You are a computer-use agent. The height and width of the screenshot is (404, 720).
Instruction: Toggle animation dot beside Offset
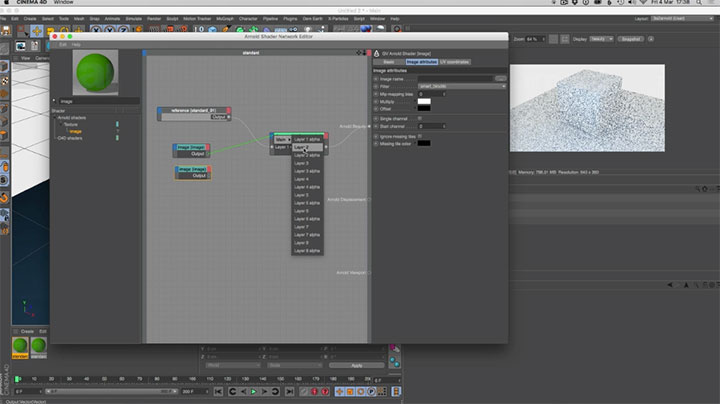(376, 109)
